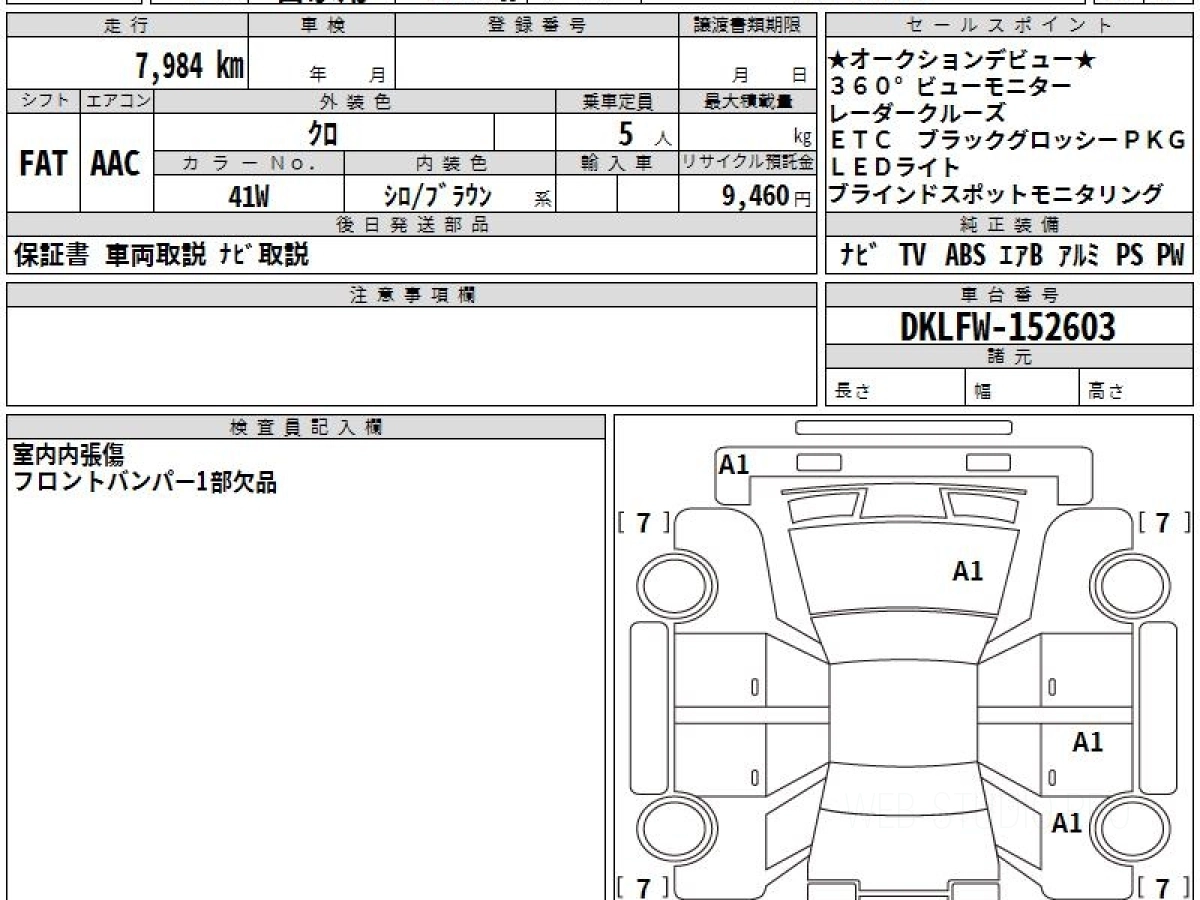Select the ETC ブラックグロッシーPKG line

[1008, 140]
